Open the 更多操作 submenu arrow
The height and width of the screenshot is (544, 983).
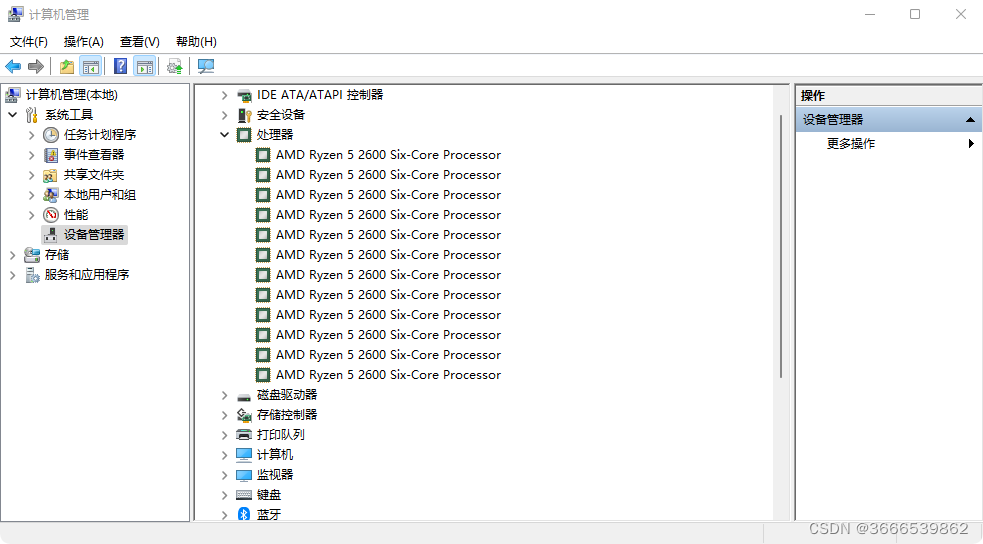tap(971, 144)
